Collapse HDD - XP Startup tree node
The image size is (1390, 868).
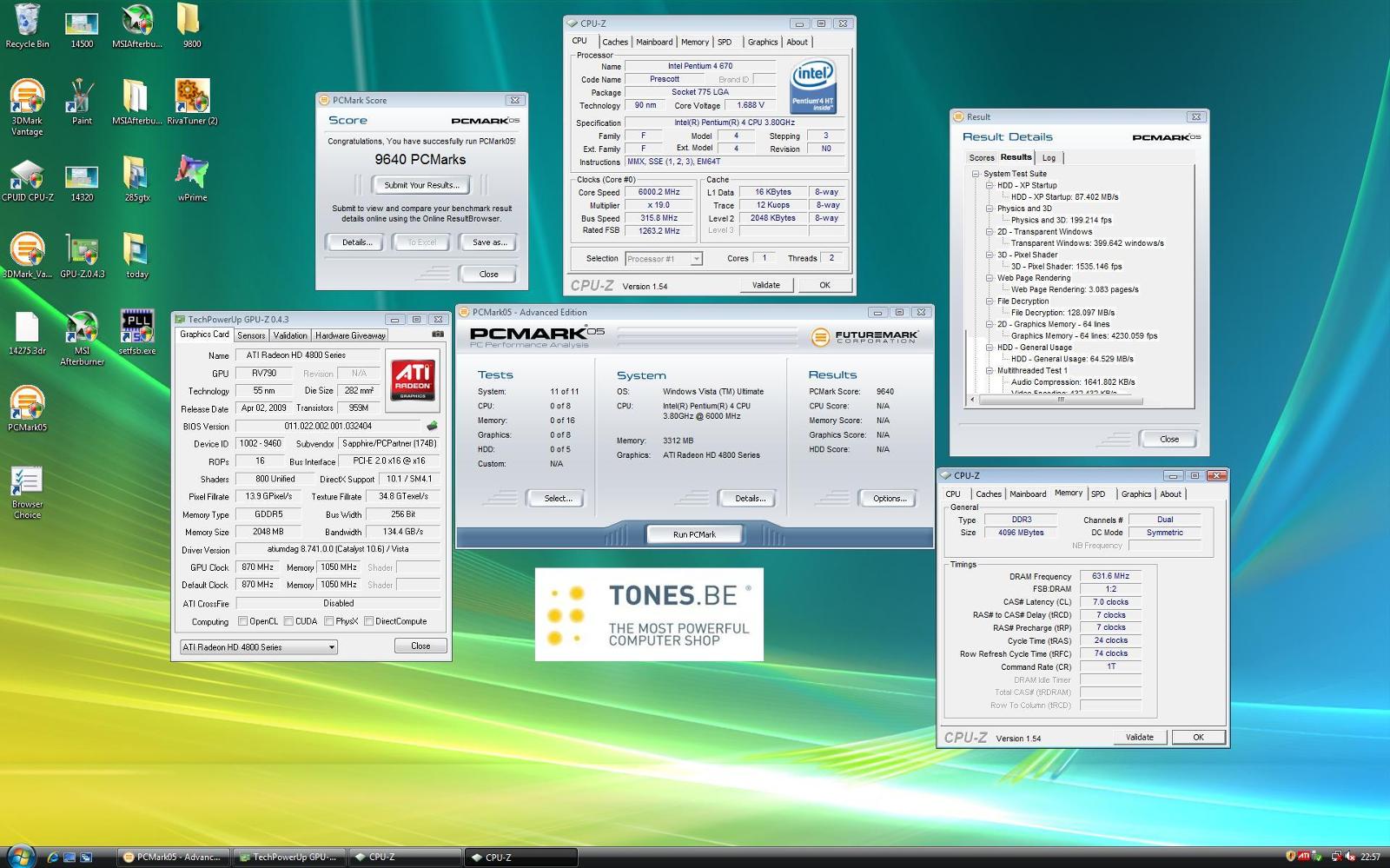(990, 185)
